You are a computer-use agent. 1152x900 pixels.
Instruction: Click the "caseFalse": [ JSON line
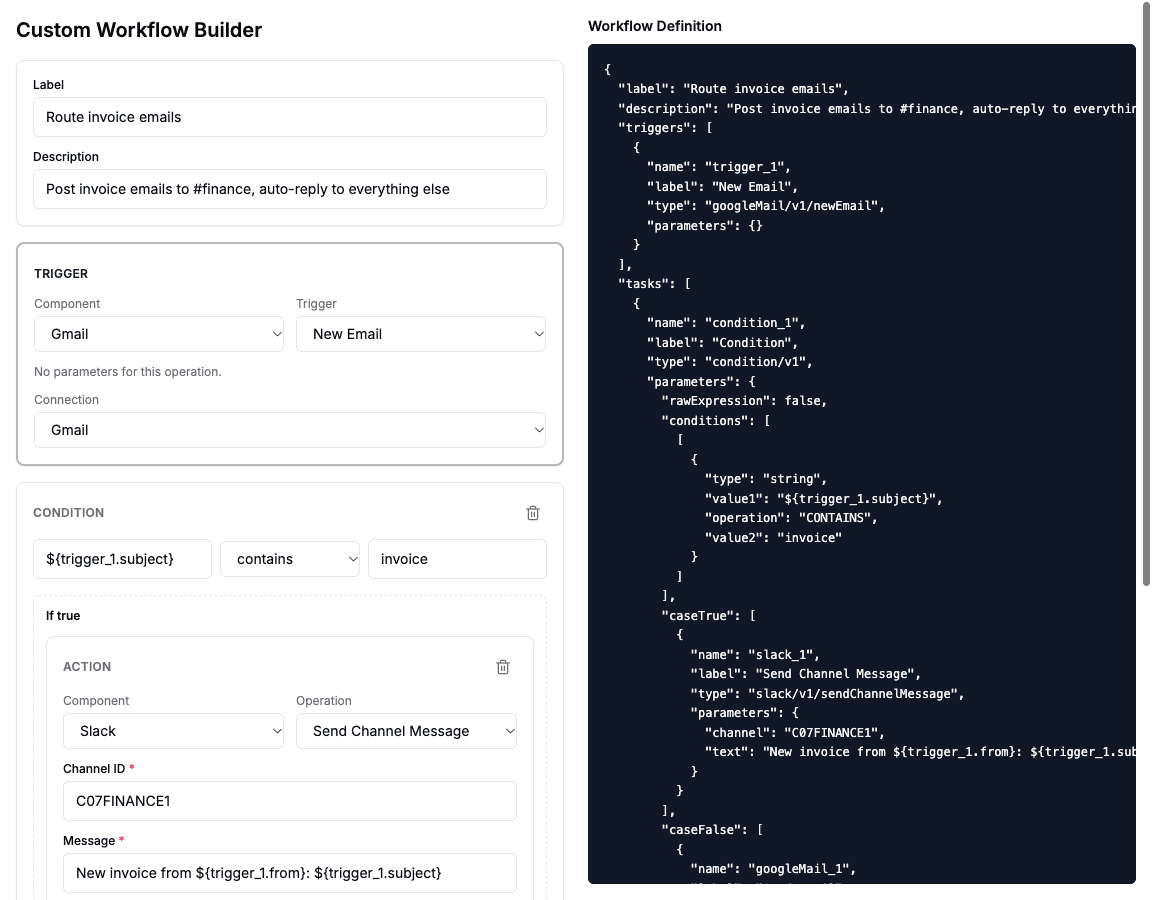pyautogui.click(x=712, y=829)
